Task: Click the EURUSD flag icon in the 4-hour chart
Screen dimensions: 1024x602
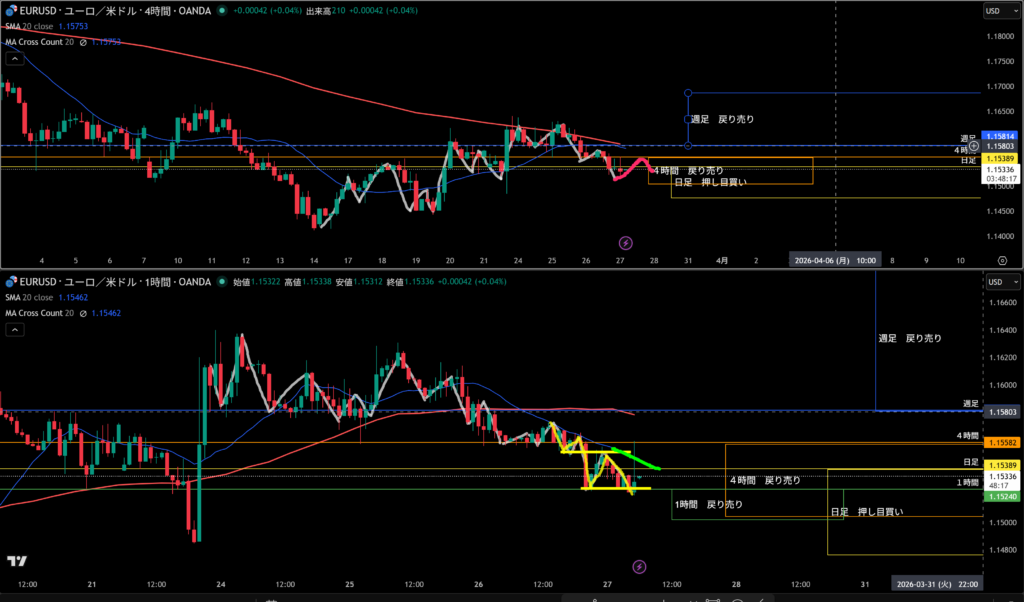Action: pyautogui.click(x=10, y=10)
